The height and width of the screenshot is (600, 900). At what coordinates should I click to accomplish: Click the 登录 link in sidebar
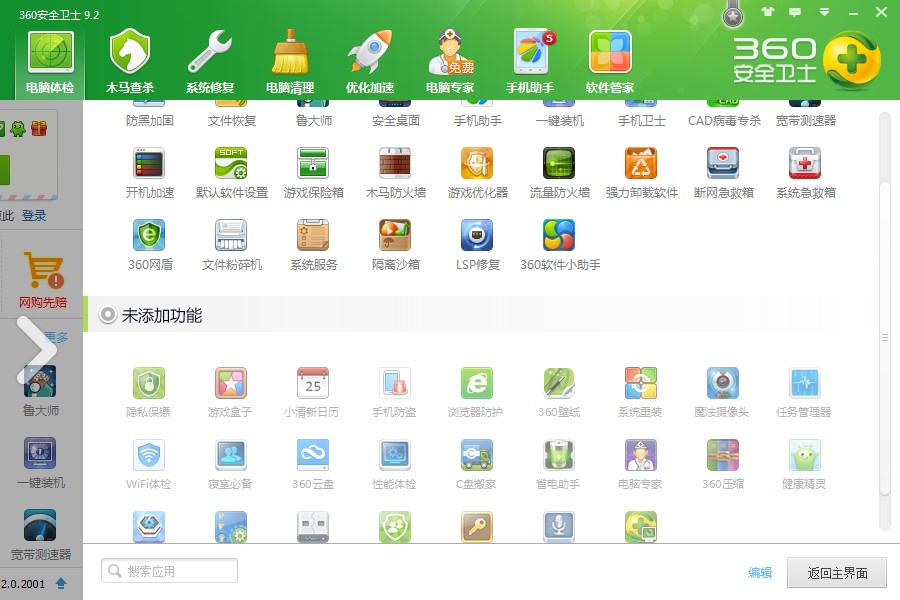click(34, 216)
